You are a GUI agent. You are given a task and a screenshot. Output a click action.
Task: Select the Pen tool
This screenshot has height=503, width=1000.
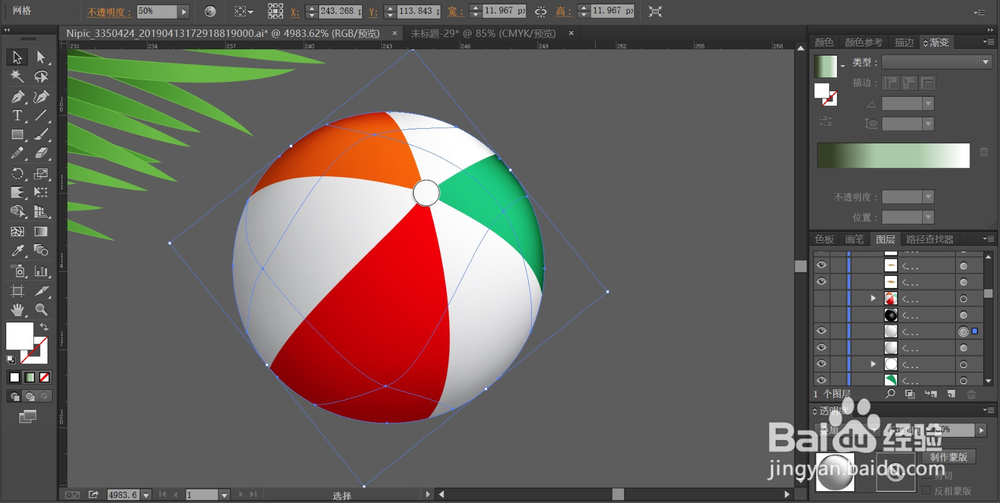click(17, 96)
